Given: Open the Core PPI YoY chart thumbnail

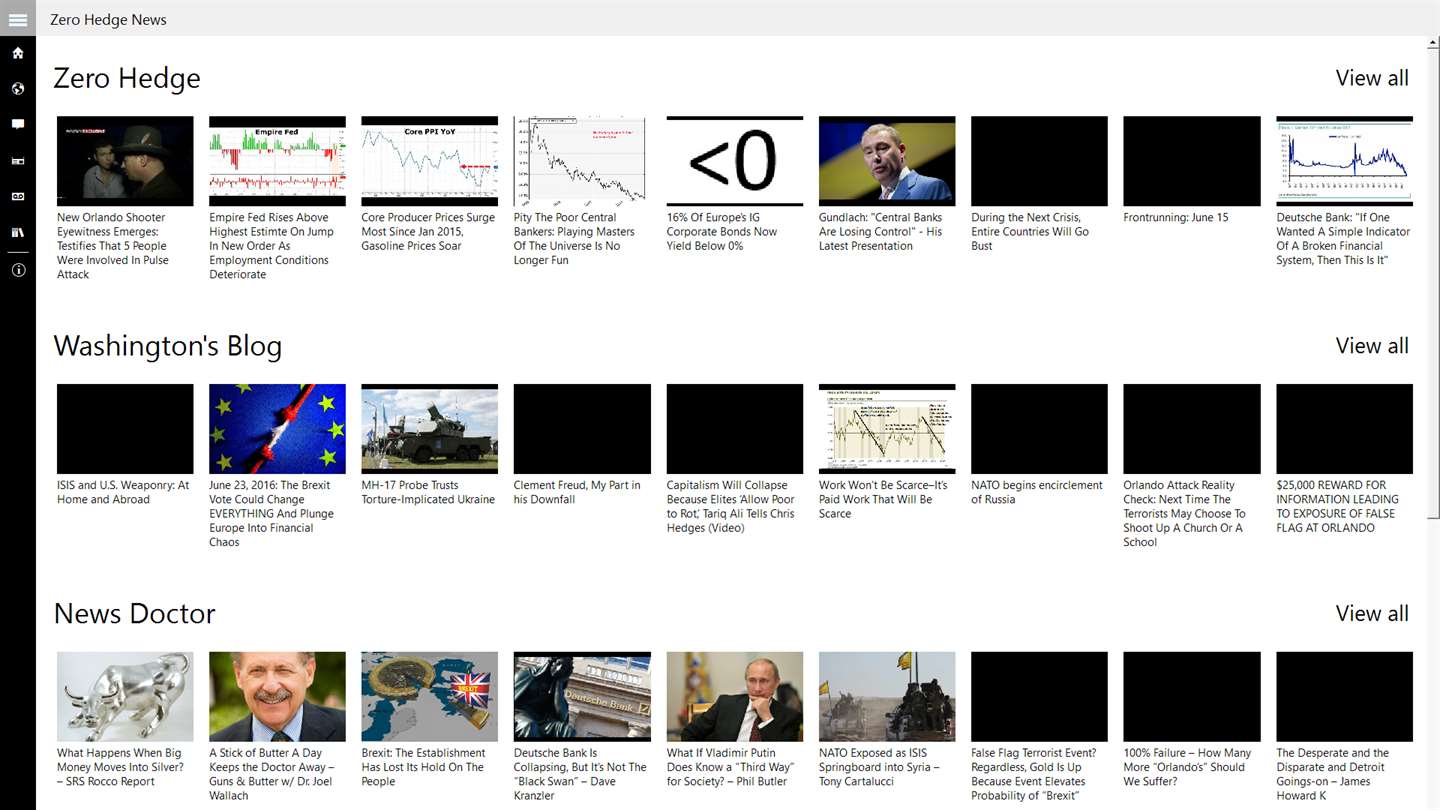Looking at the screenshot, I should 430,161.
